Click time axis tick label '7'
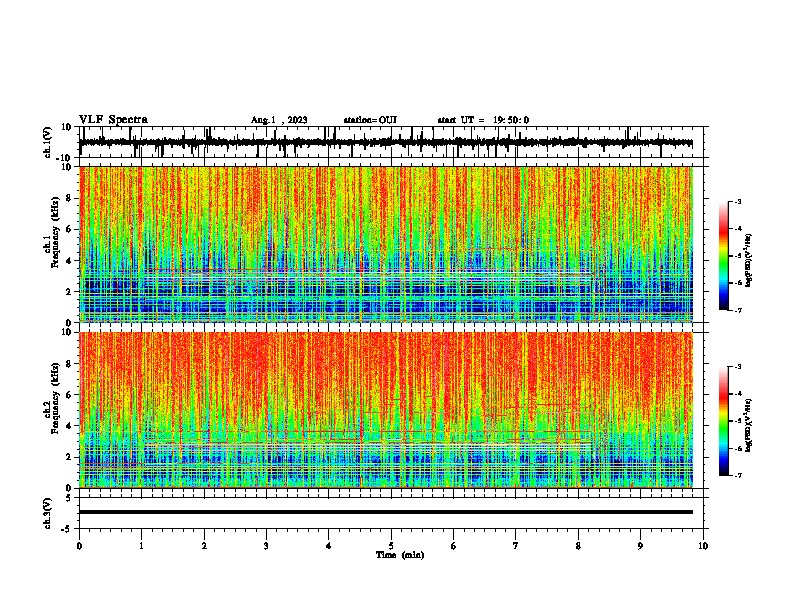This screenshot has width=792, height=612. tap(516, 546)
